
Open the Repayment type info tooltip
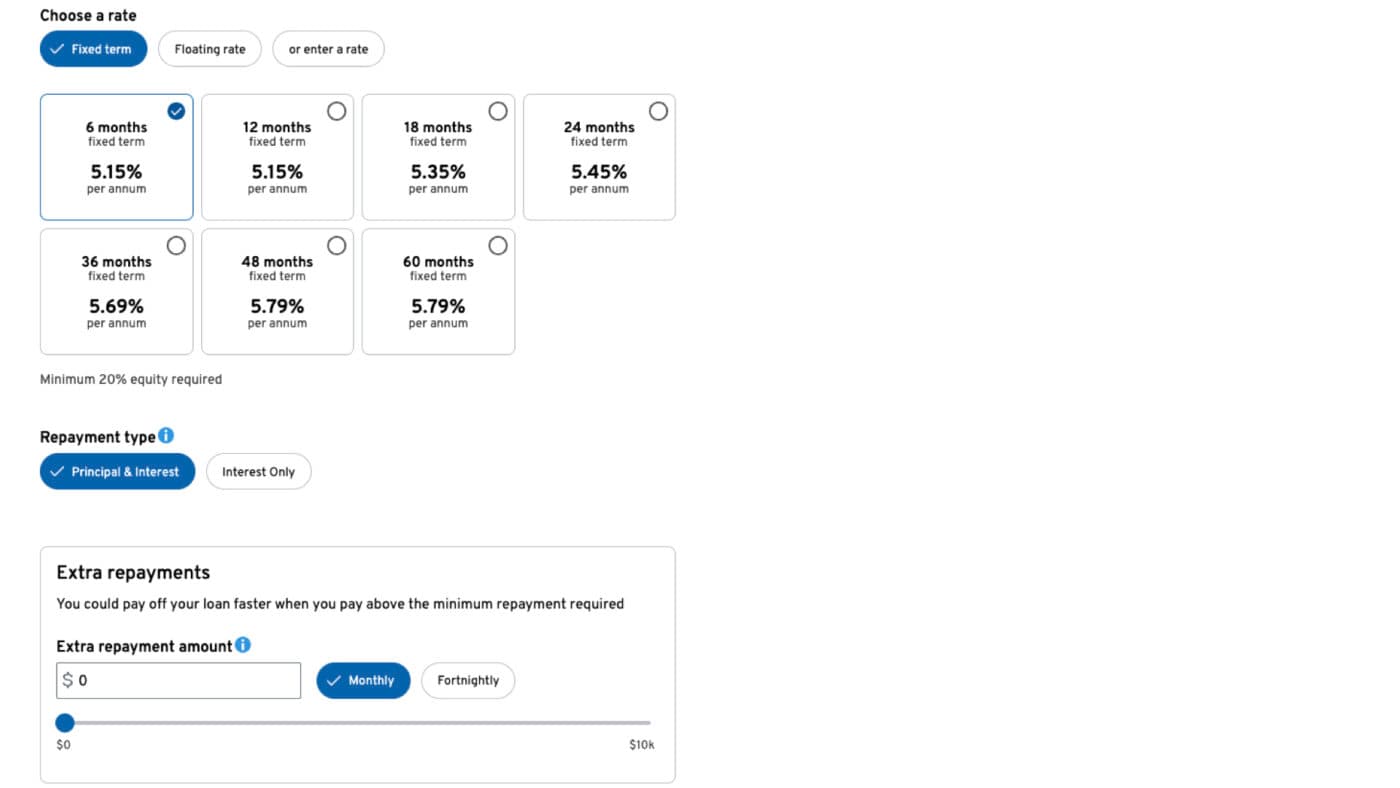point(166,435)
